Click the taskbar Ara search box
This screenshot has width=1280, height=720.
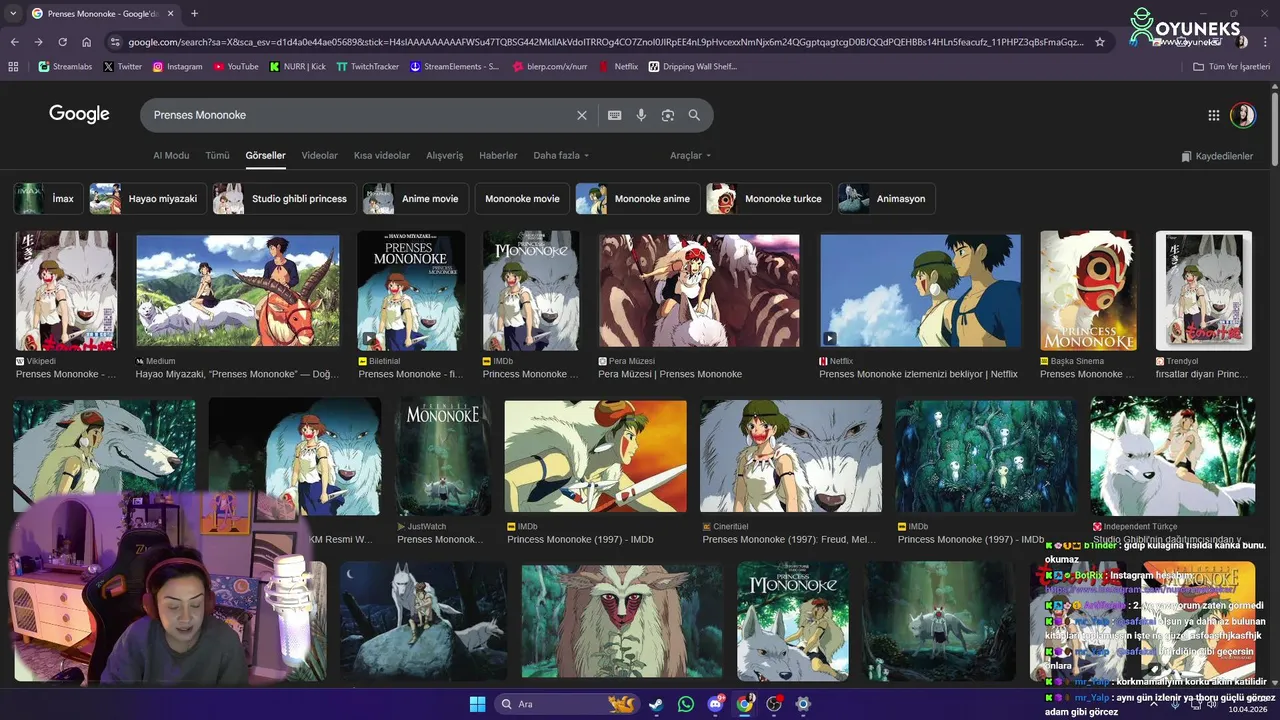click(568, 704)
